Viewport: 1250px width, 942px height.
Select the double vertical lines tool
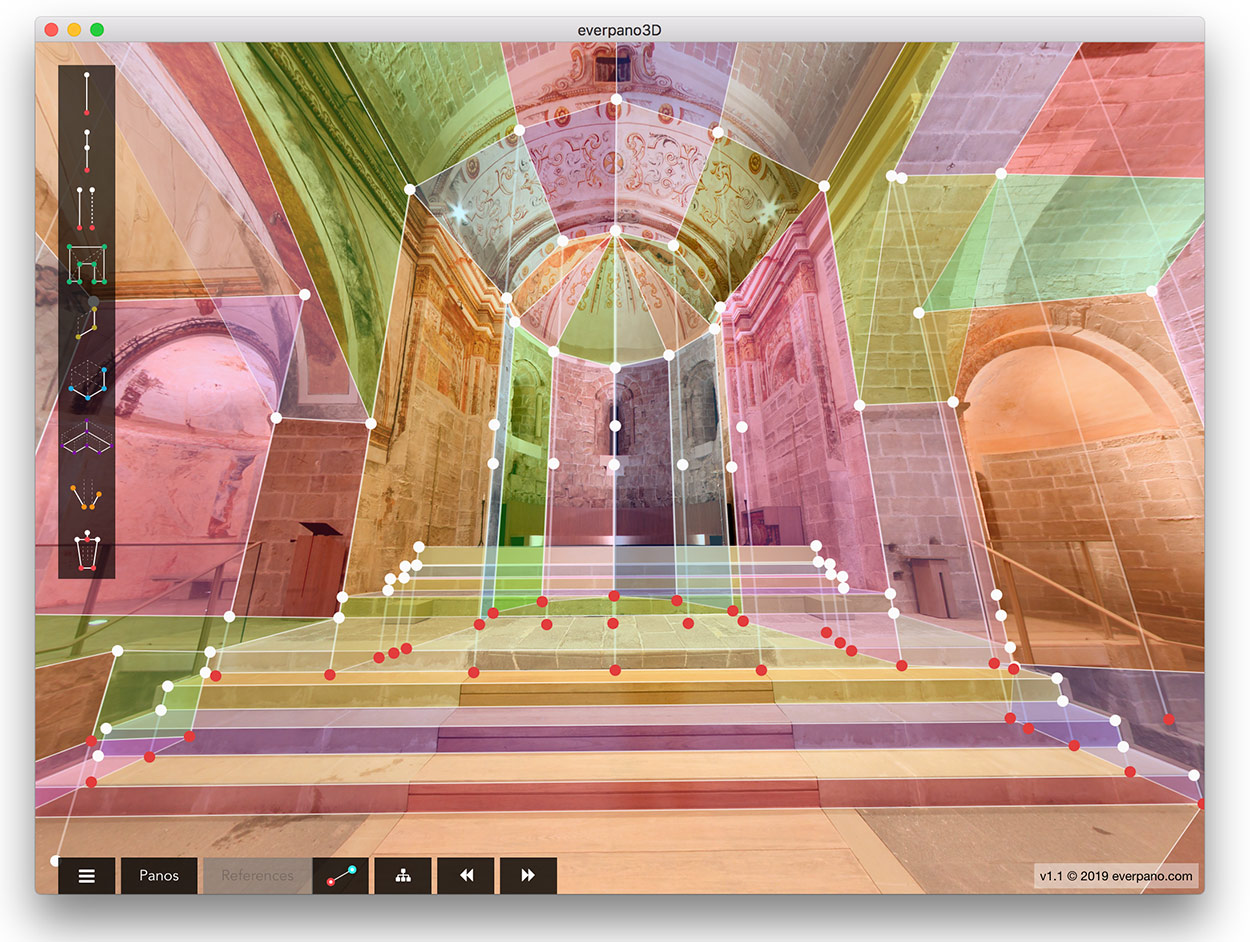[x=87, y=208]
